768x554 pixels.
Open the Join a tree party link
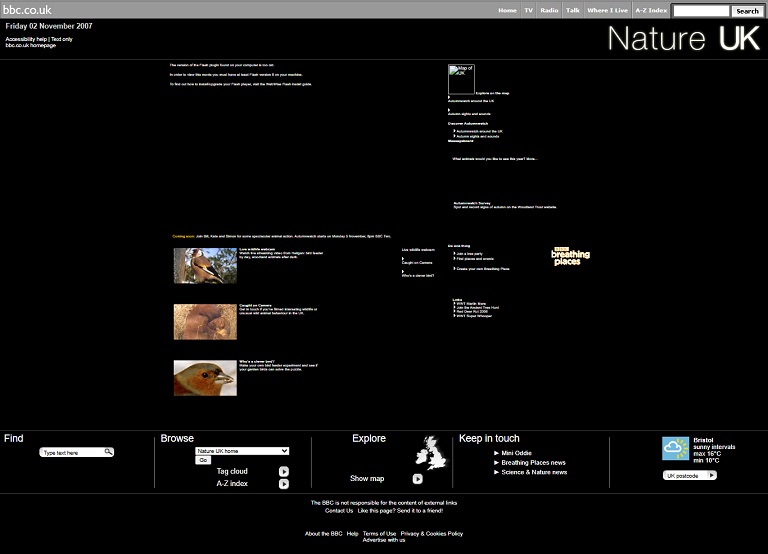[469, 254]
